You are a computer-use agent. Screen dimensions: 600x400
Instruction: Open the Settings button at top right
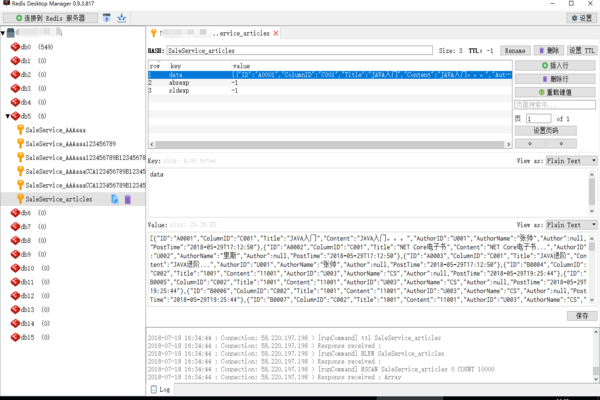(581, 18)
